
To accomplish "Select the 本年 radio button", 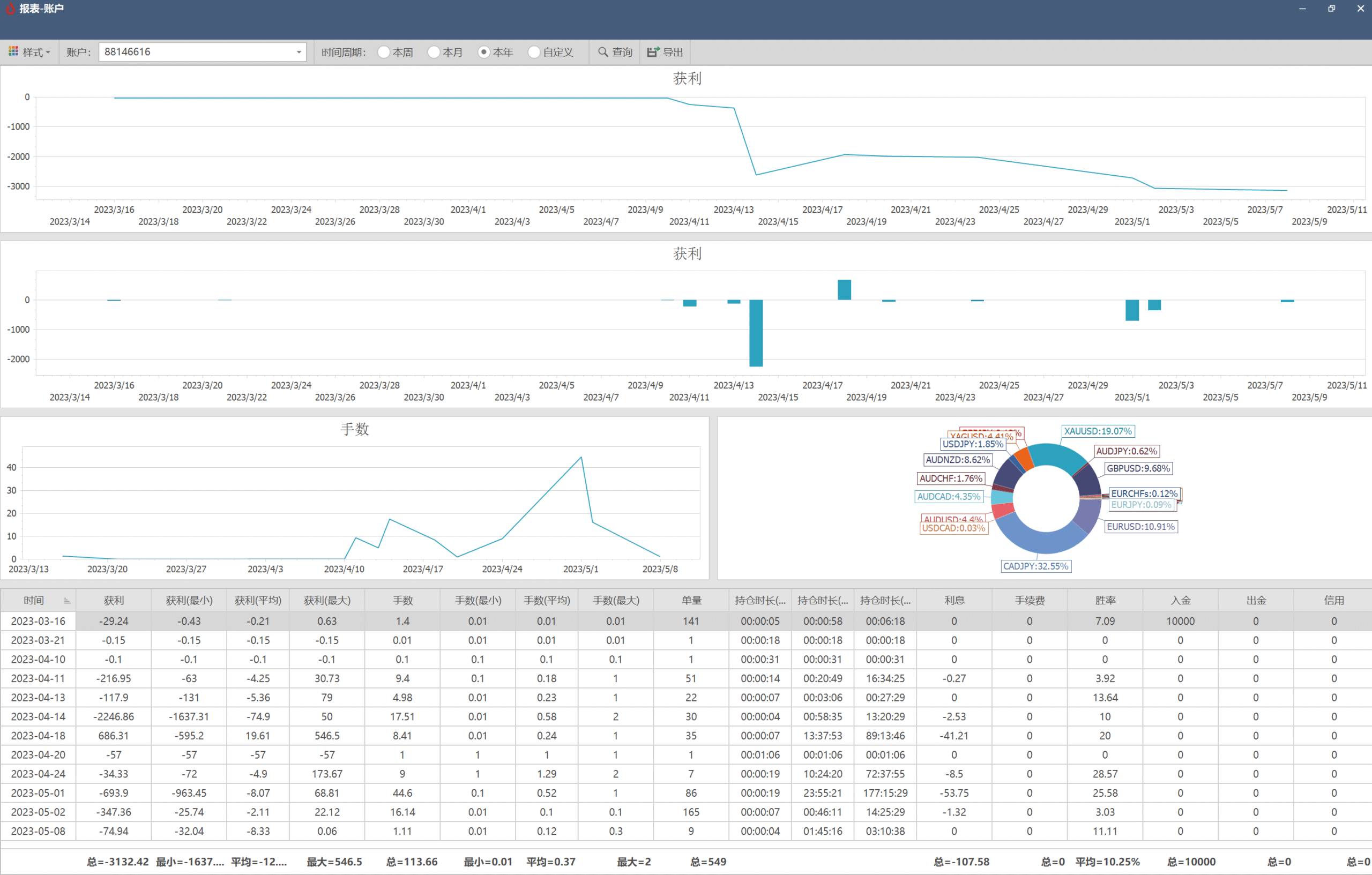I will click(x=484, y=52).
